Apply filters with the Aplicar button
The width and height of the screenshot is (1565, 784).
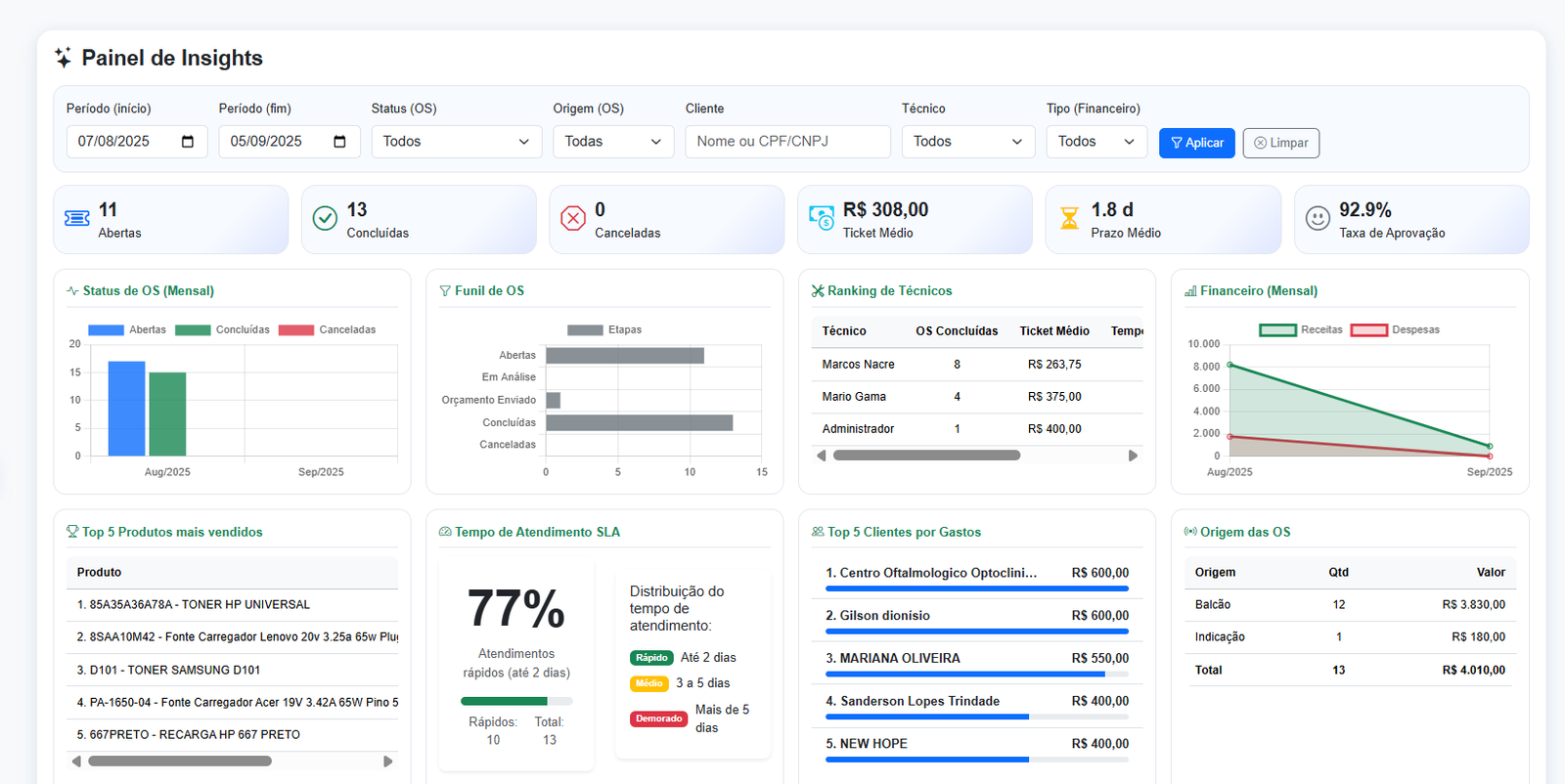[1196, 143]
